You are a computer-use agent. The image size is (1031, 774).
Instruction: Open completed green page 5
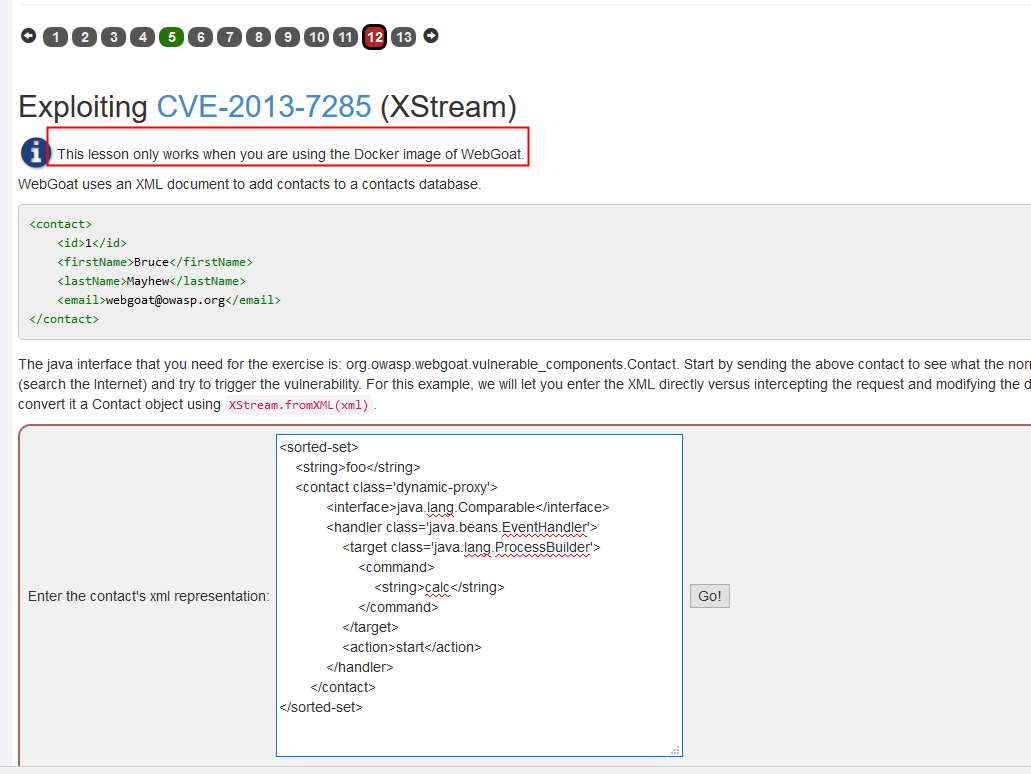coord(172,37)
